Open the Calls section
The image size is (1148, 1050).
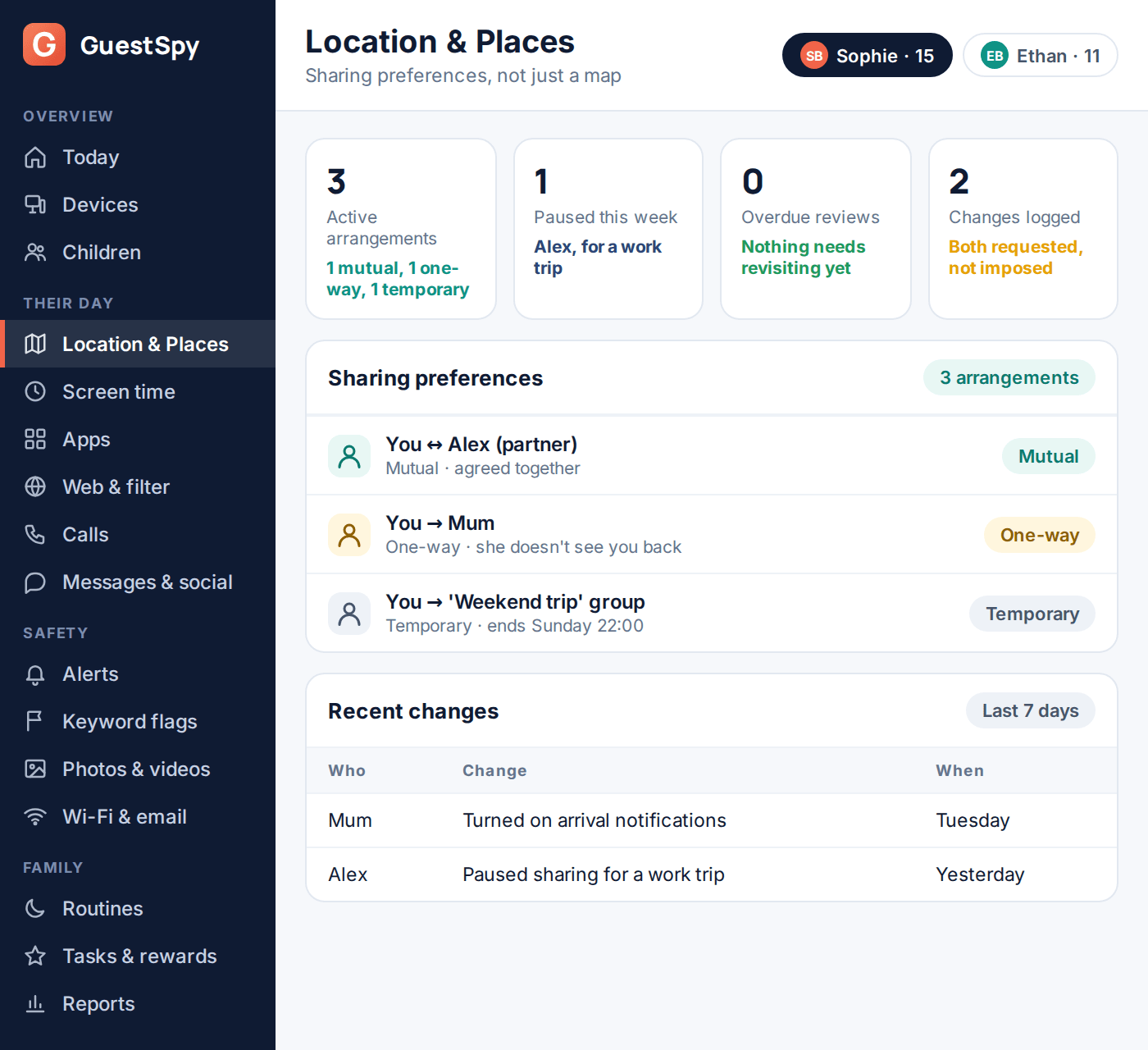pyautogui.click(x=138, y=535)
